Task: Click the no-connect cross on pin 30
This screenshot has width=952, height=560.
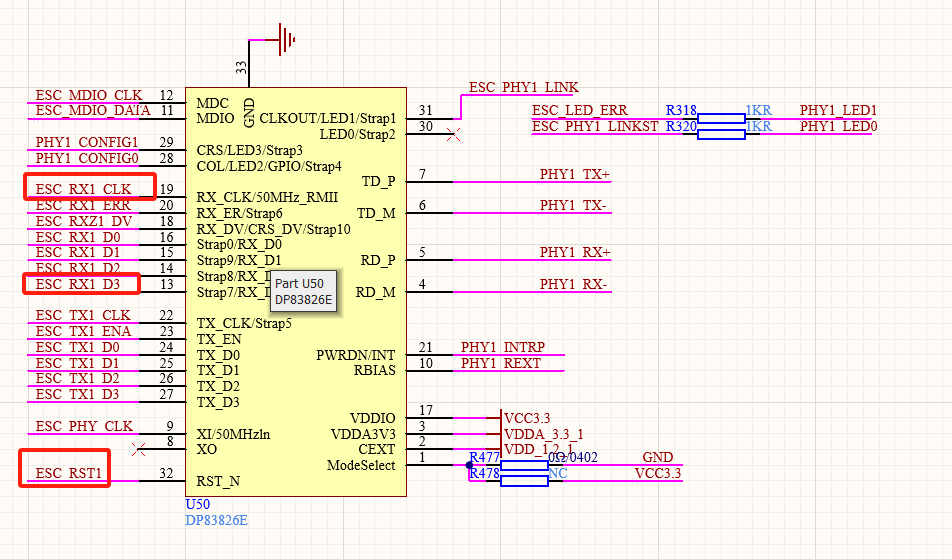Action: 453,134
